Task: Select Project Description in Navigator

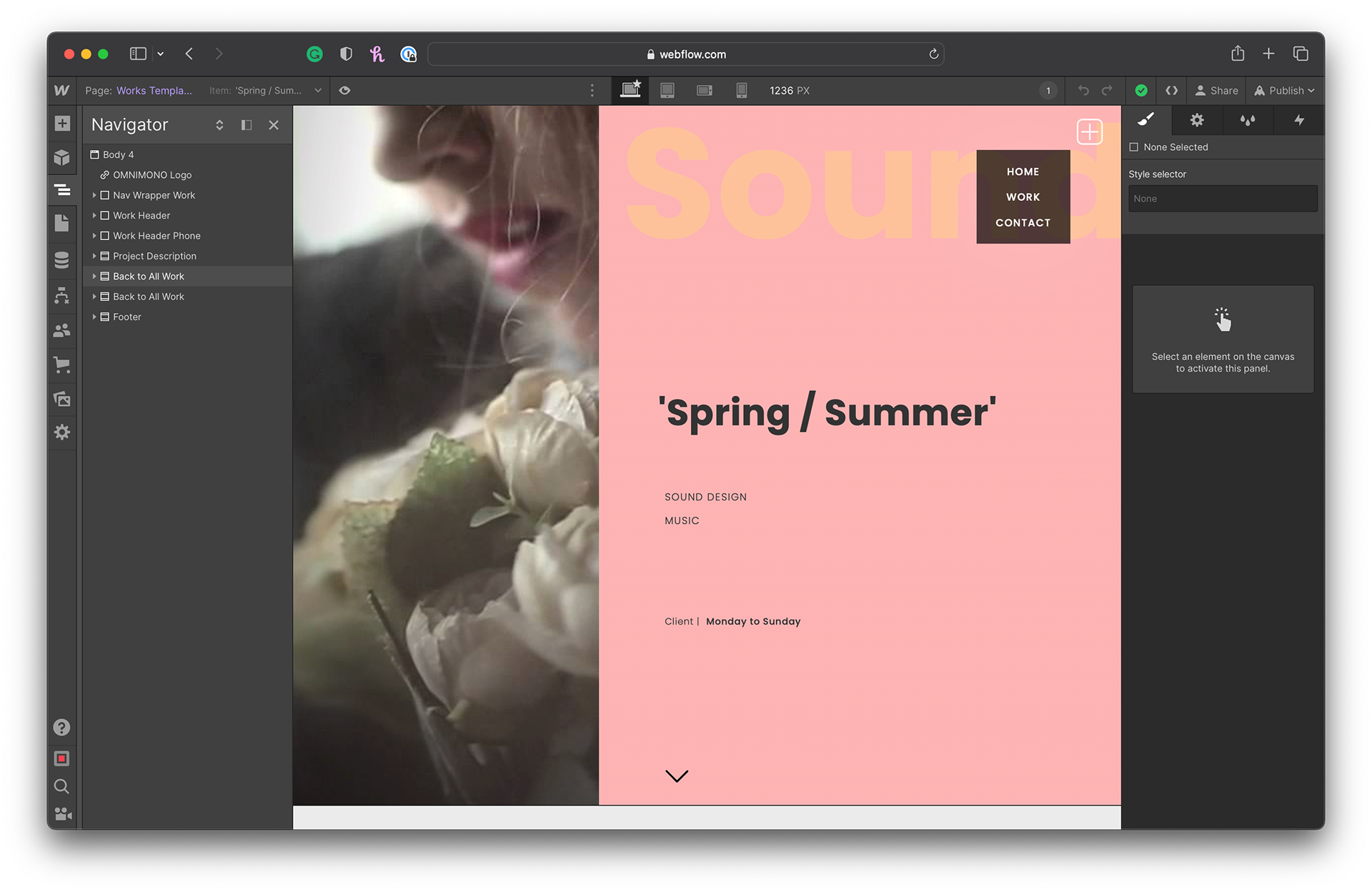Action: (x=154, y=256)
